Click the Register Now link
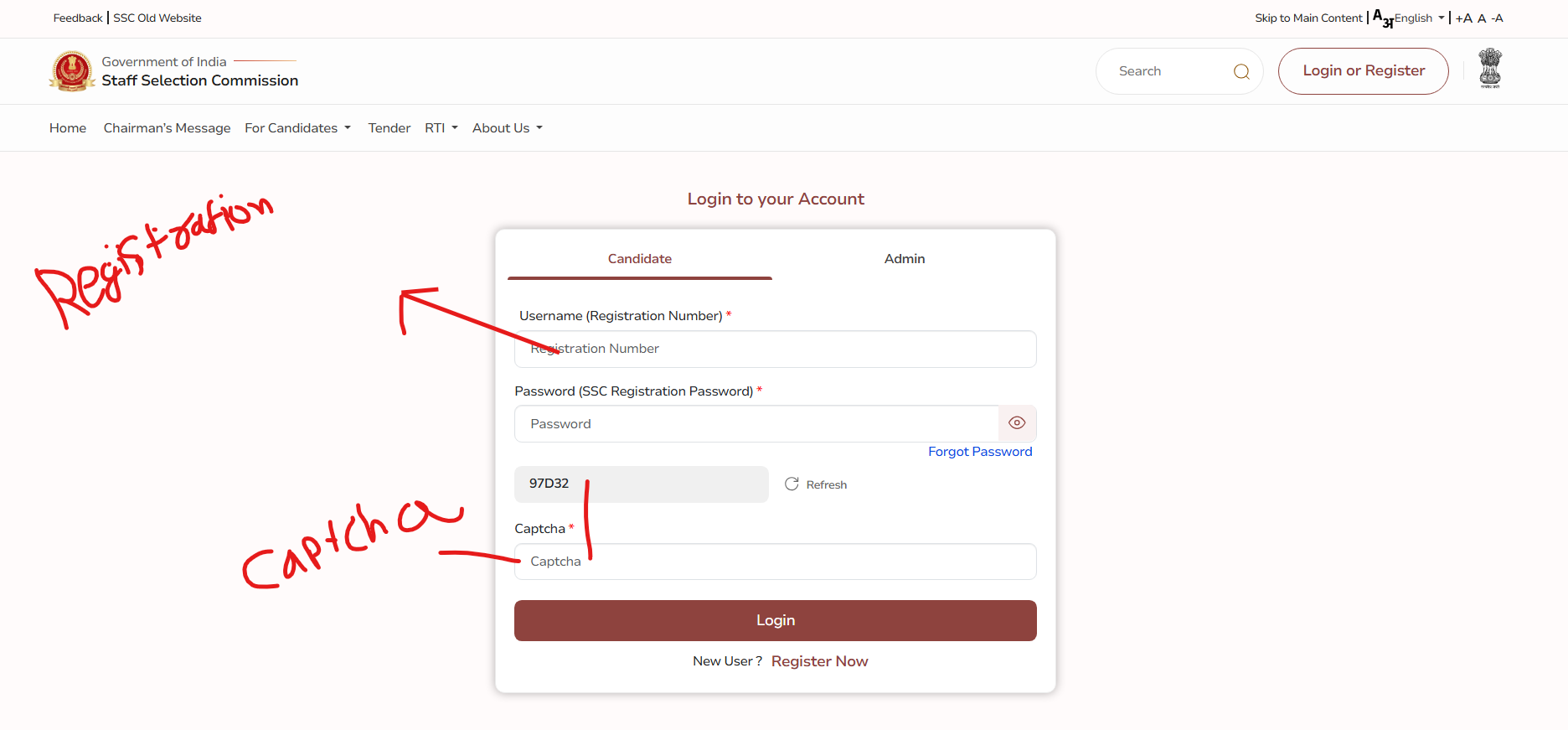The width and height of the screenshot is (1568, 730). [819, 661]
